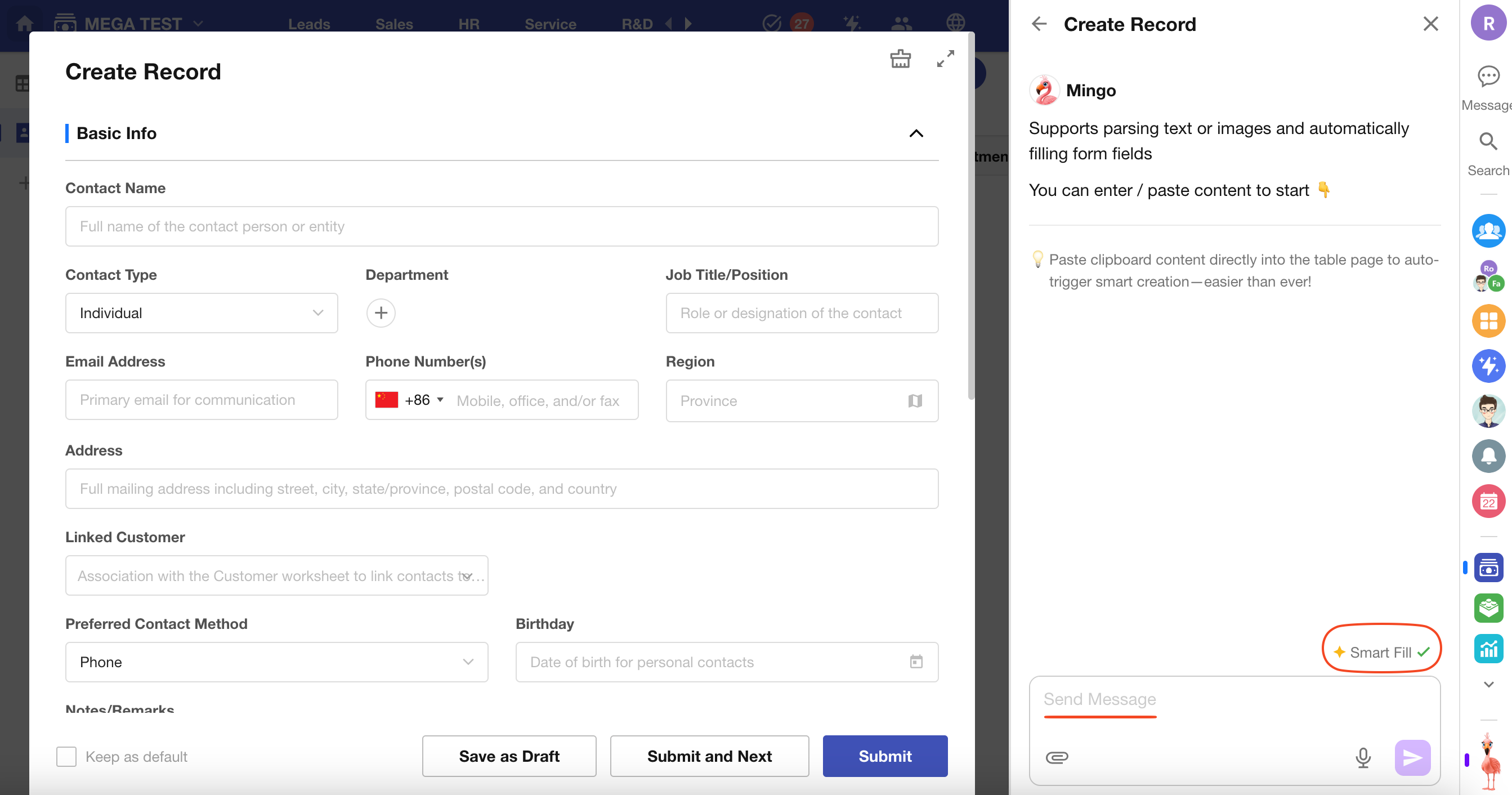The height and width of the screenshot is (795, 1512).
Task: Open the Search icon in right sidebar
Action: coord(1488,141)
